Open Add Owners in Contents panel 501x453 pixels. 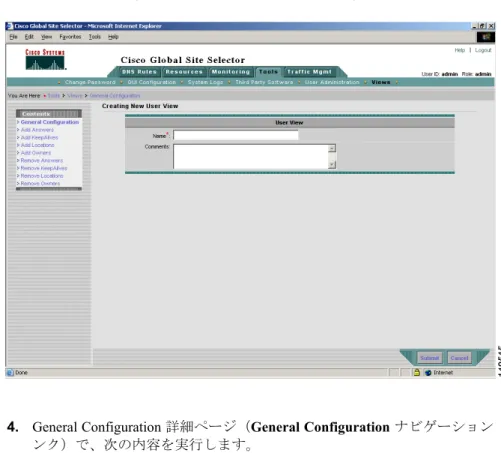[x=36, y=153]
